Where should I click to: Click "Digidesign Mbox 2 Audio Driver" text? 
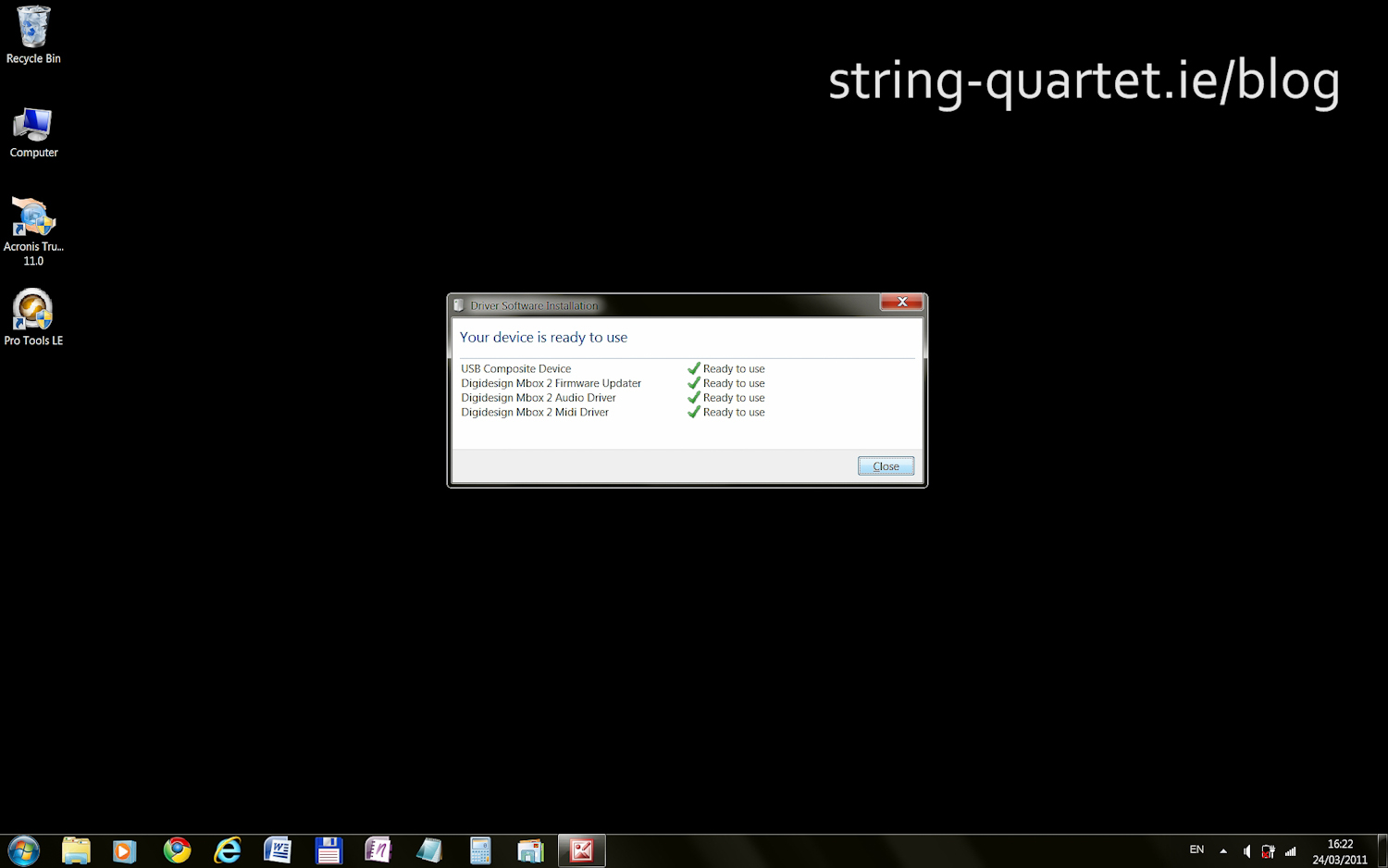539,398
